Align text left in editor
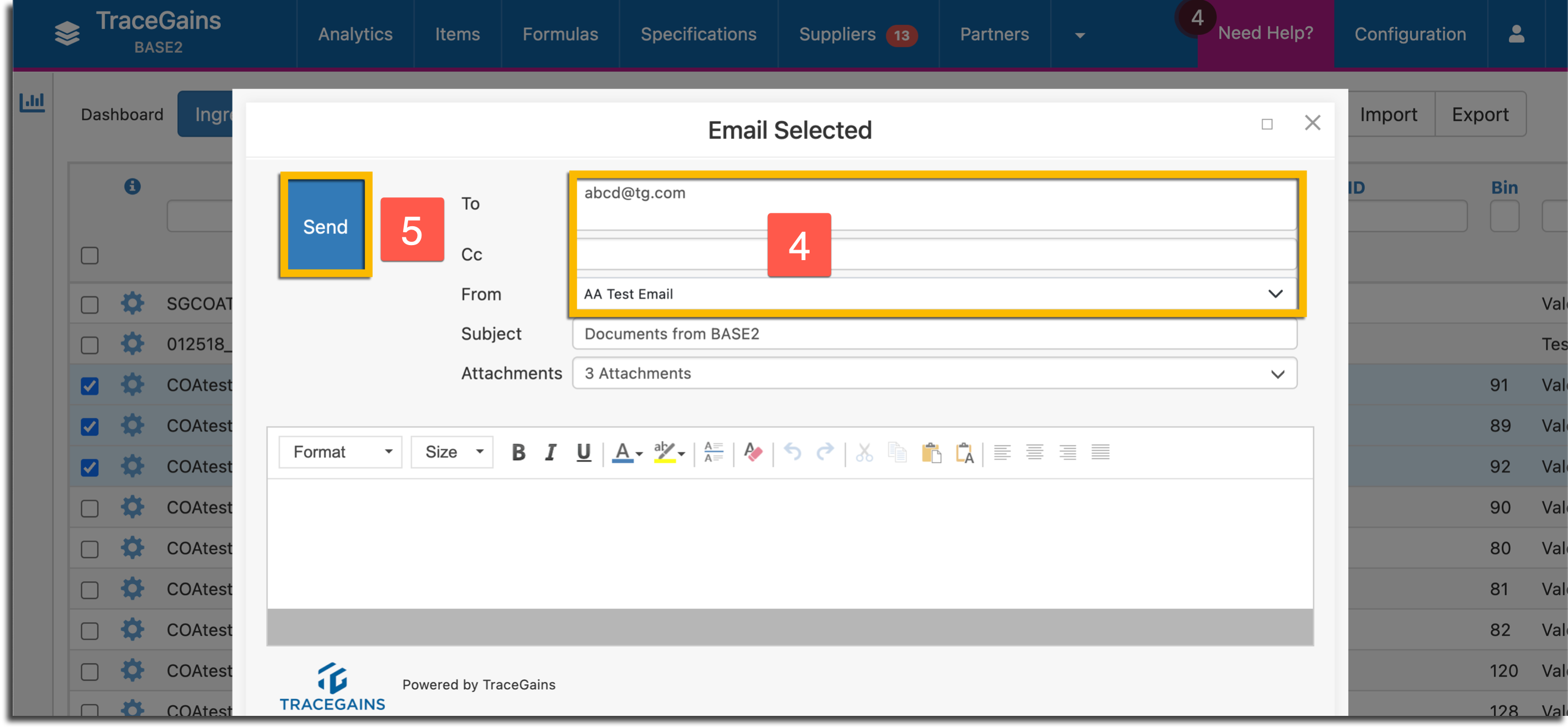This screenshot has width=1568, height=727. pos(1002,452)
